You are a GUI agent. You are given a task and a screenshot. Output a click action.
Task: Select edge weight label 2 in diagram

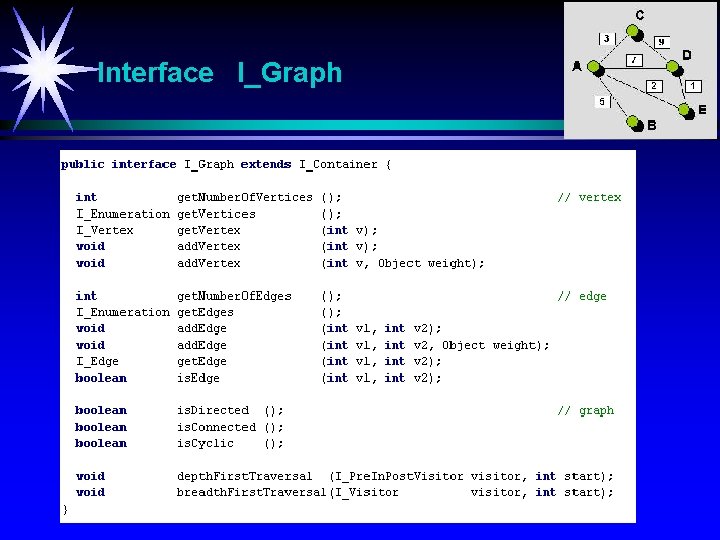[x=654, y=86]
